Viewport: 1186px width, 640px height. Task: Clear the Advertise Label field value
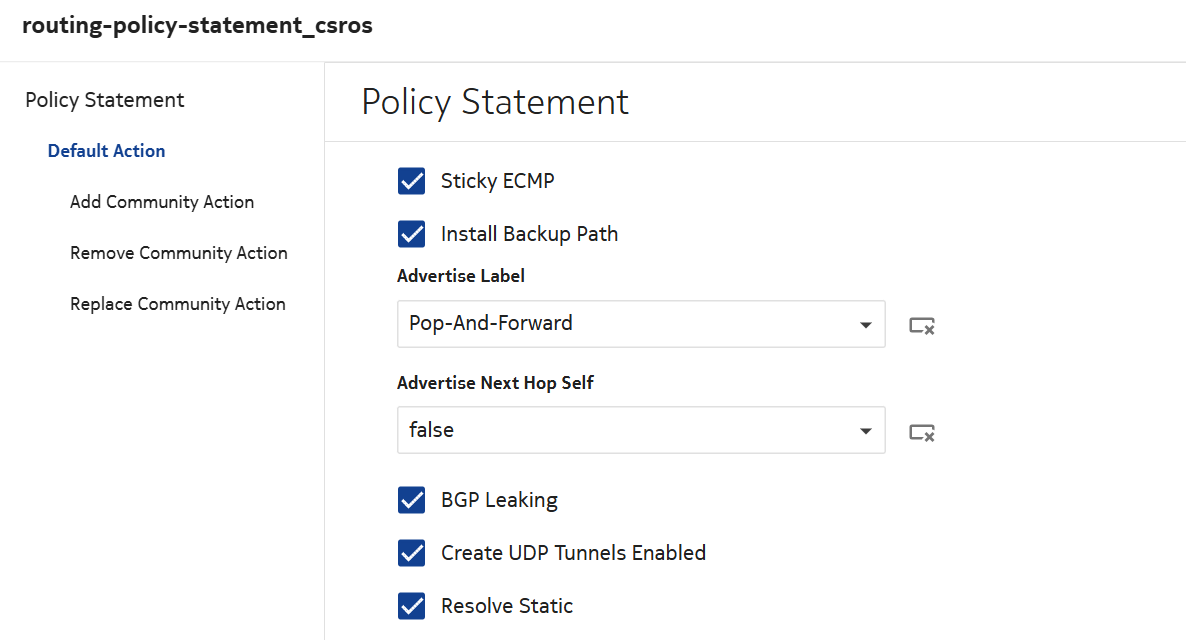point(921,325)
